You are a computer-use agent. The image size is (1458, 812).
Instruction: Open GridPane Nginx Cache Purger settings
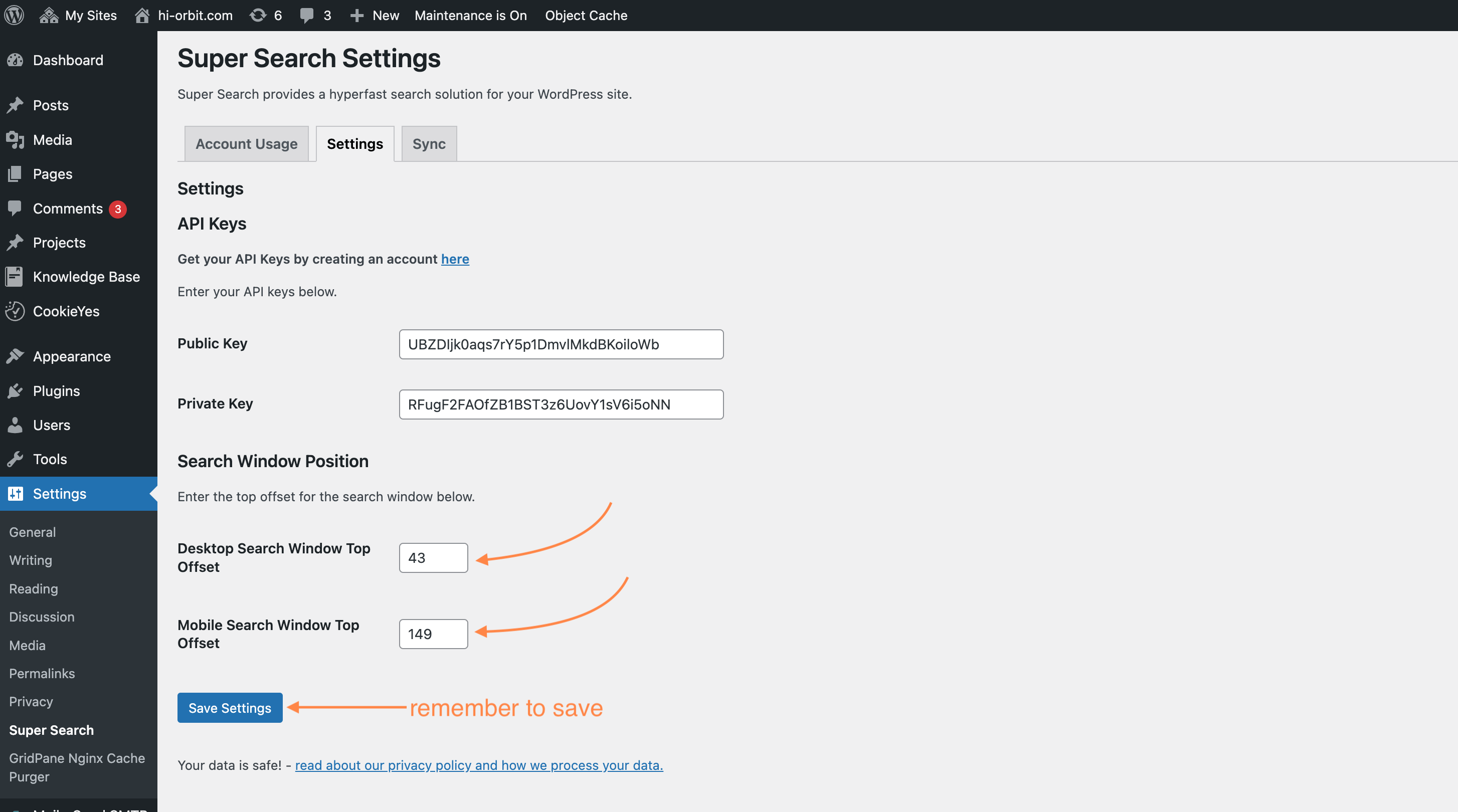pyautogui.click(x=77, y=767)
